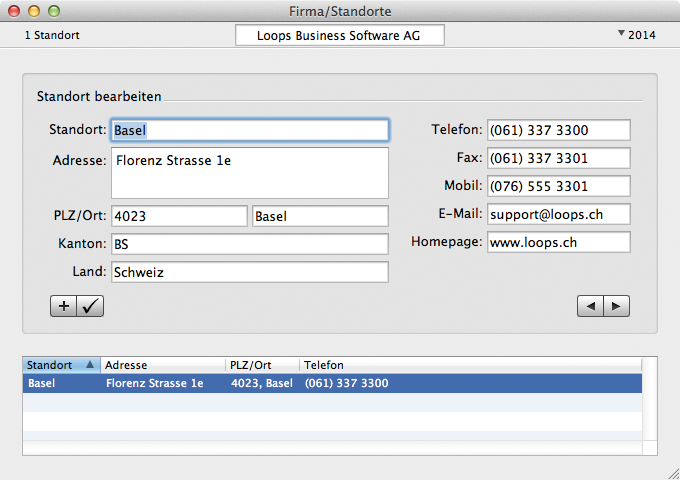
Task: Click the green zoom window button
Action: coord(54,11)
